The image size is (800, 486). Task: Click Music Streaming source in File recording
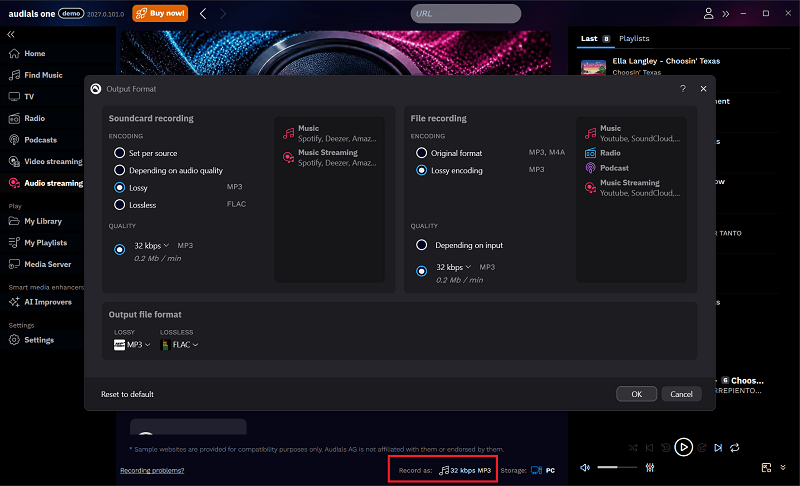point(632,188)
